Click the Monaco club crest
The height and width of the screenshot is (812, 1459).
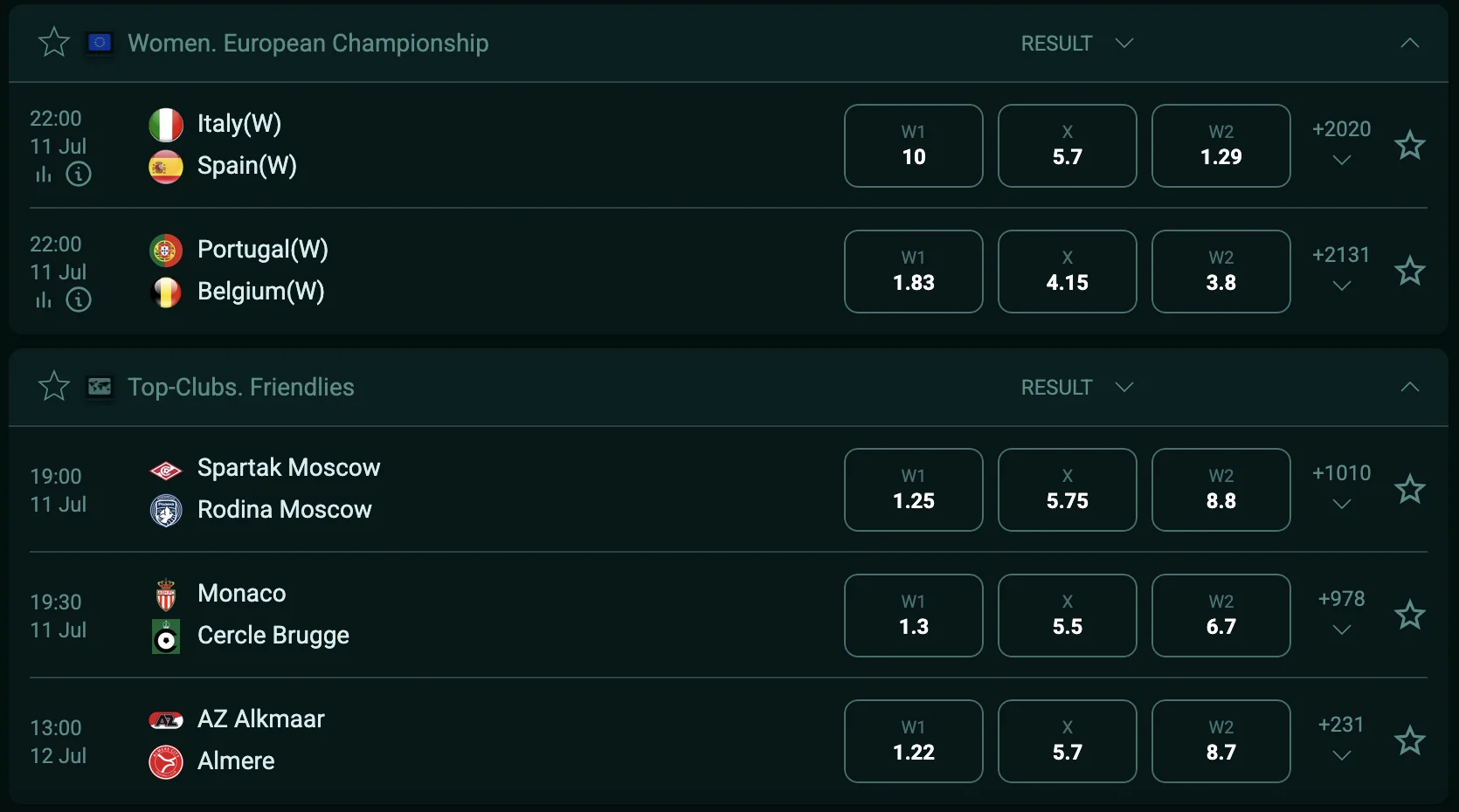click(165, 595)
